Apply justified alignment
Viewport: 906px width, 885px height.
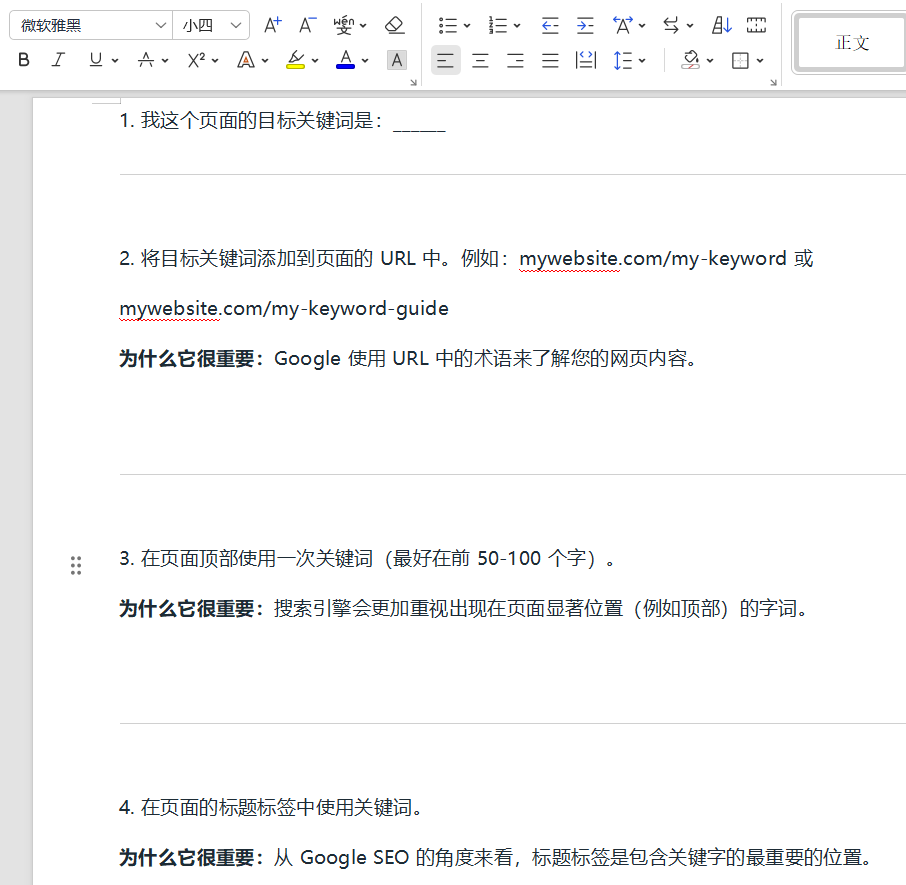(x=550, y=60)
